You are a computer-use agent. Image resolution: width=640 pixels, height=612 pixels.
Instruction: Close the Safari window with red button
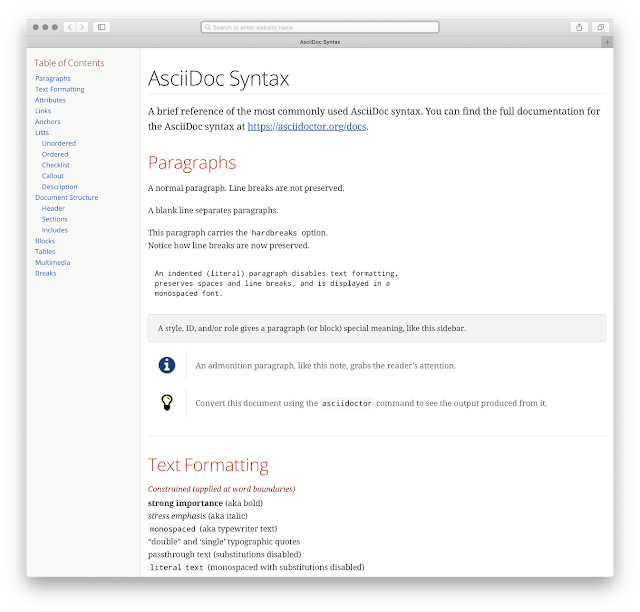(36, 27)
